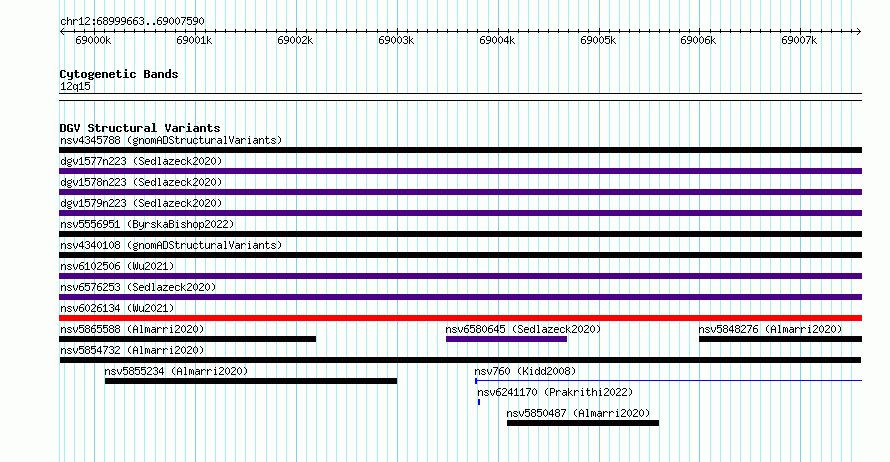Click the chr12:68999663..69007590 coordinates text
The width and height of the screenshot is (890, 462).
[132, 21]
